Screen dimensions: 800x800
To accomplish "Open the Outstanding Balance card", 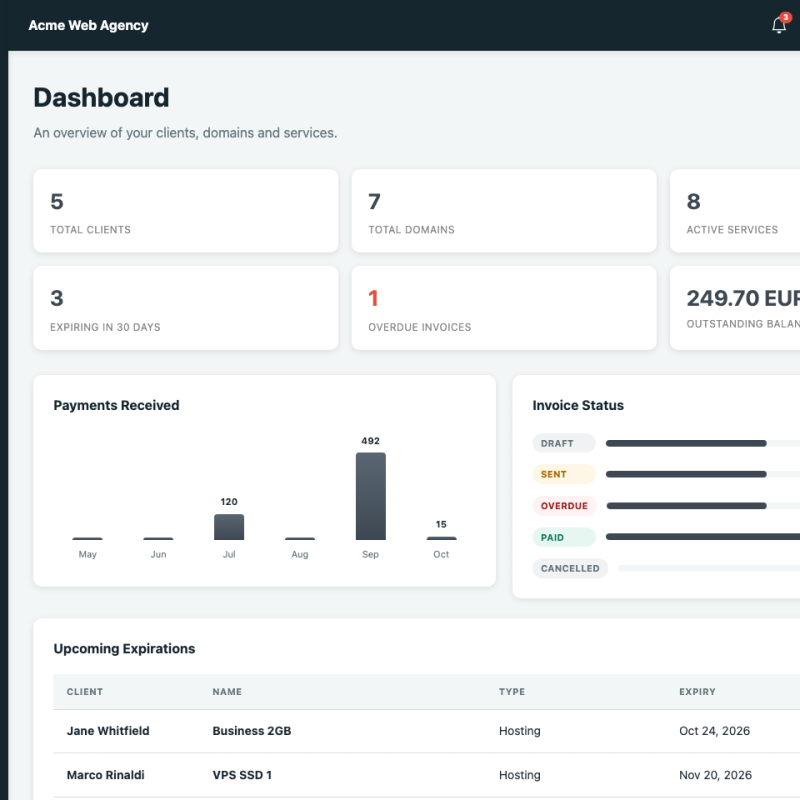I will tap(735, 308).
